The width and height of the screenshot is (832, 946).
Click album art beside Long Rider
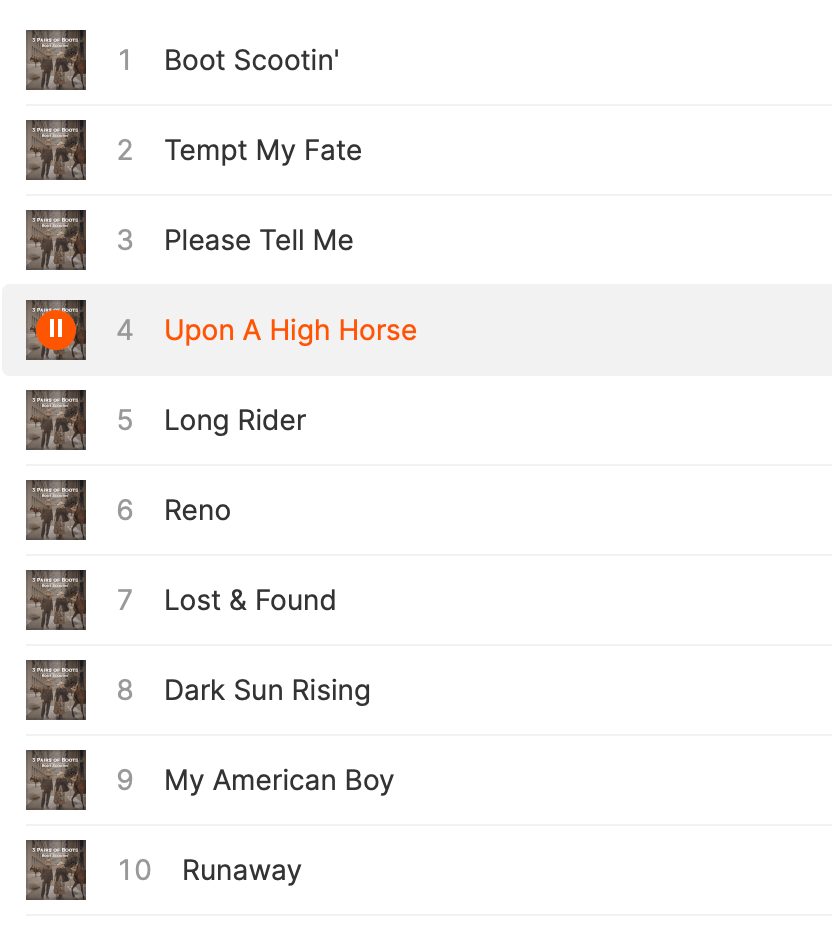point(56,420)
